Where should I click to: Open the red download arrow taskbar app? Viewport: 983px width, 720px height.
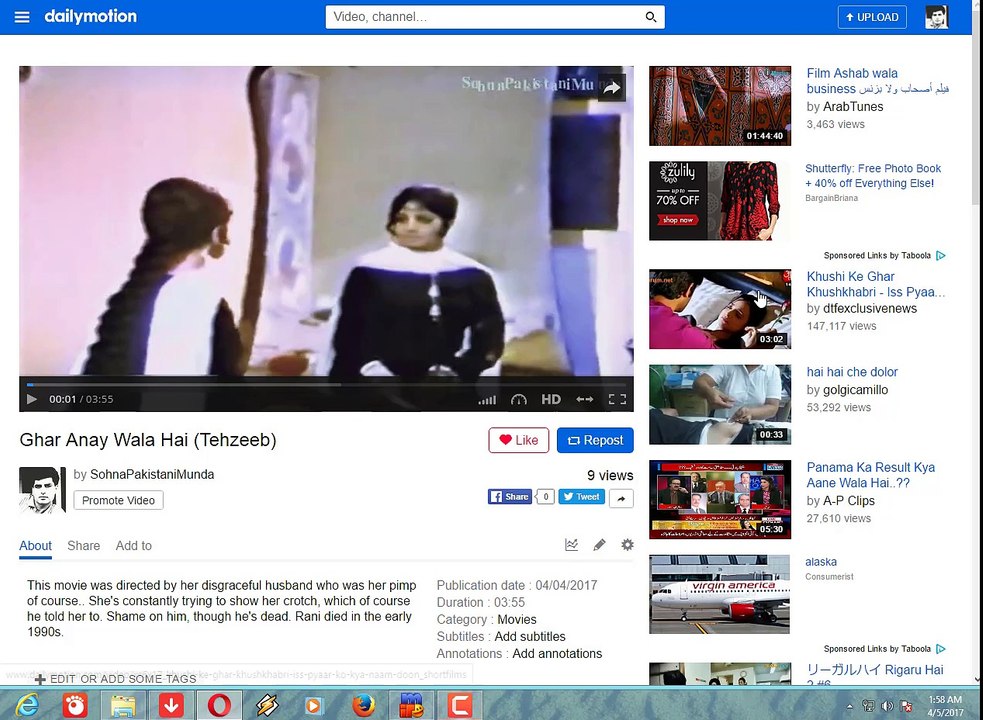tap(171, 705)
